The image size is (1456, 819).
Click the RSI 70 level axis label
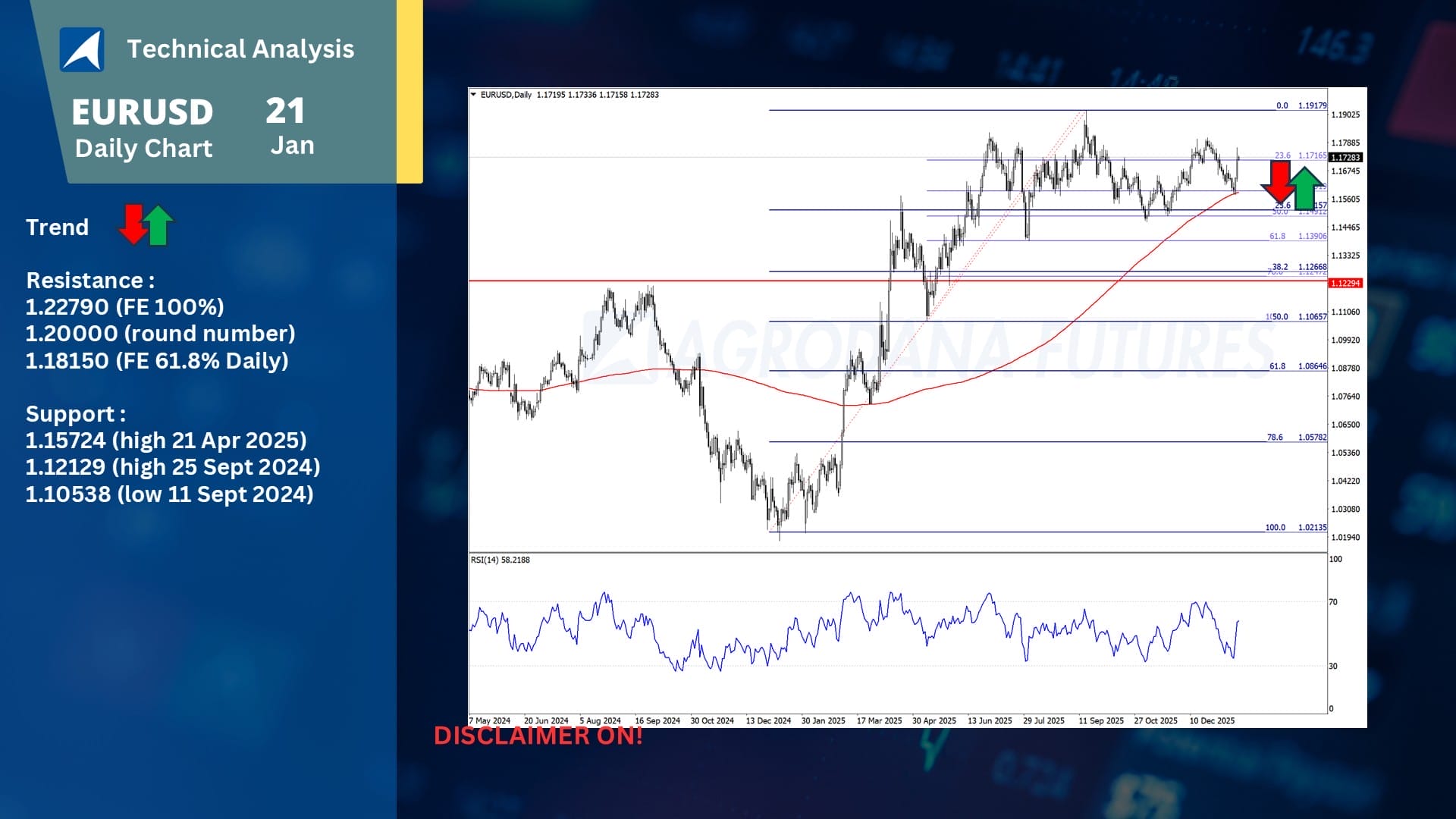[x=1333, y=602]
